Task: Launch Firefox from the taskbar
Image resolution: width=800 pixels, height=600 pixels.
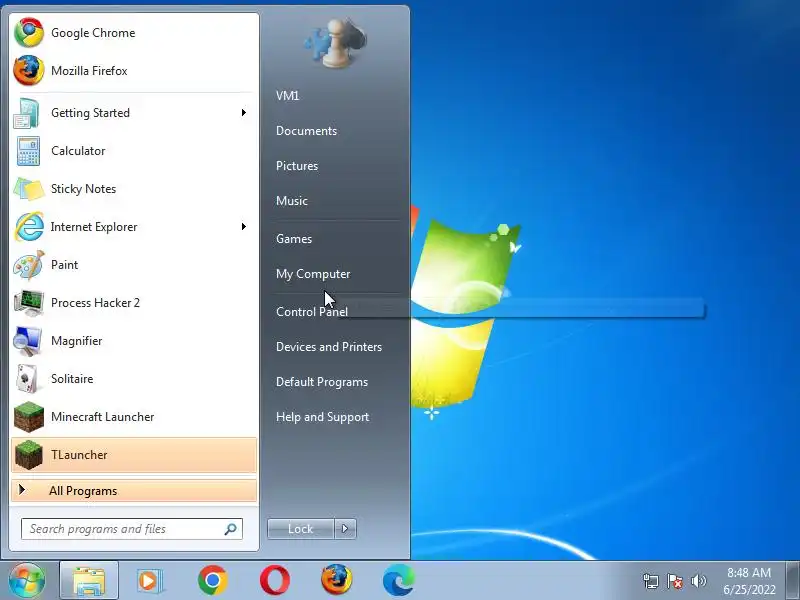Action: pyautogui.click(x=337, y=580)
